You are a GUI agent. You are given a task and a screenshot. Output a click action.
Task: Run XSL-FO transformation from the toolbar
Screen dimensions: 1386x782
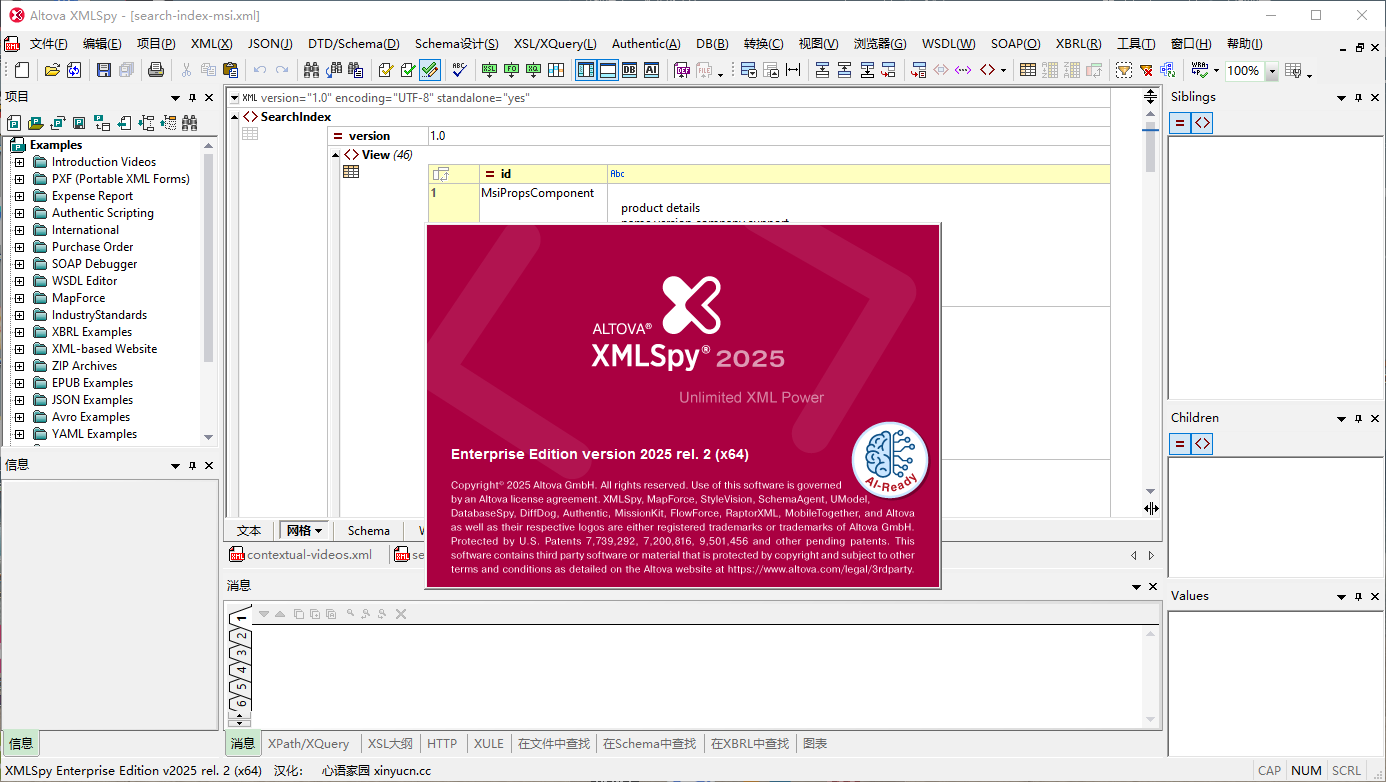click(511, 70)
